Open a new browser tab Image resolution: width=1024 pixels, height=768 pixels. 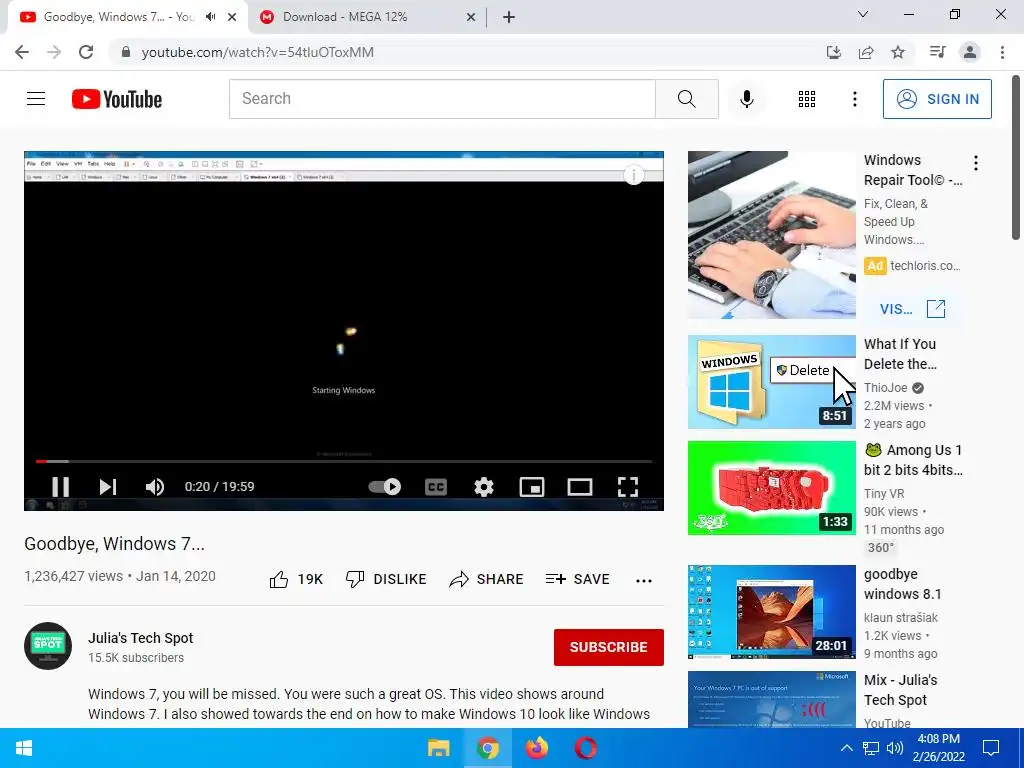tap(509, 18)
